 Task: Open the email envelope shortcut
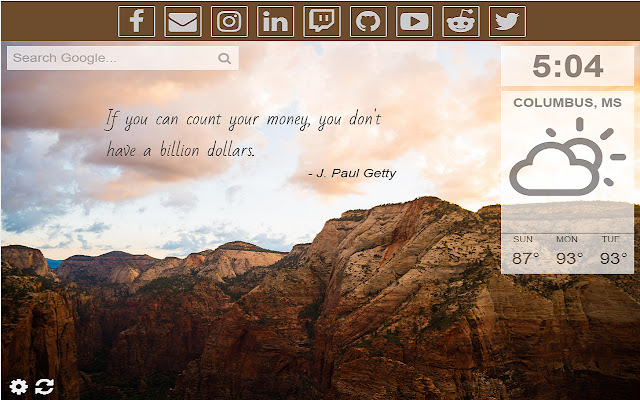pyautogui.click(x=183, y=22)
